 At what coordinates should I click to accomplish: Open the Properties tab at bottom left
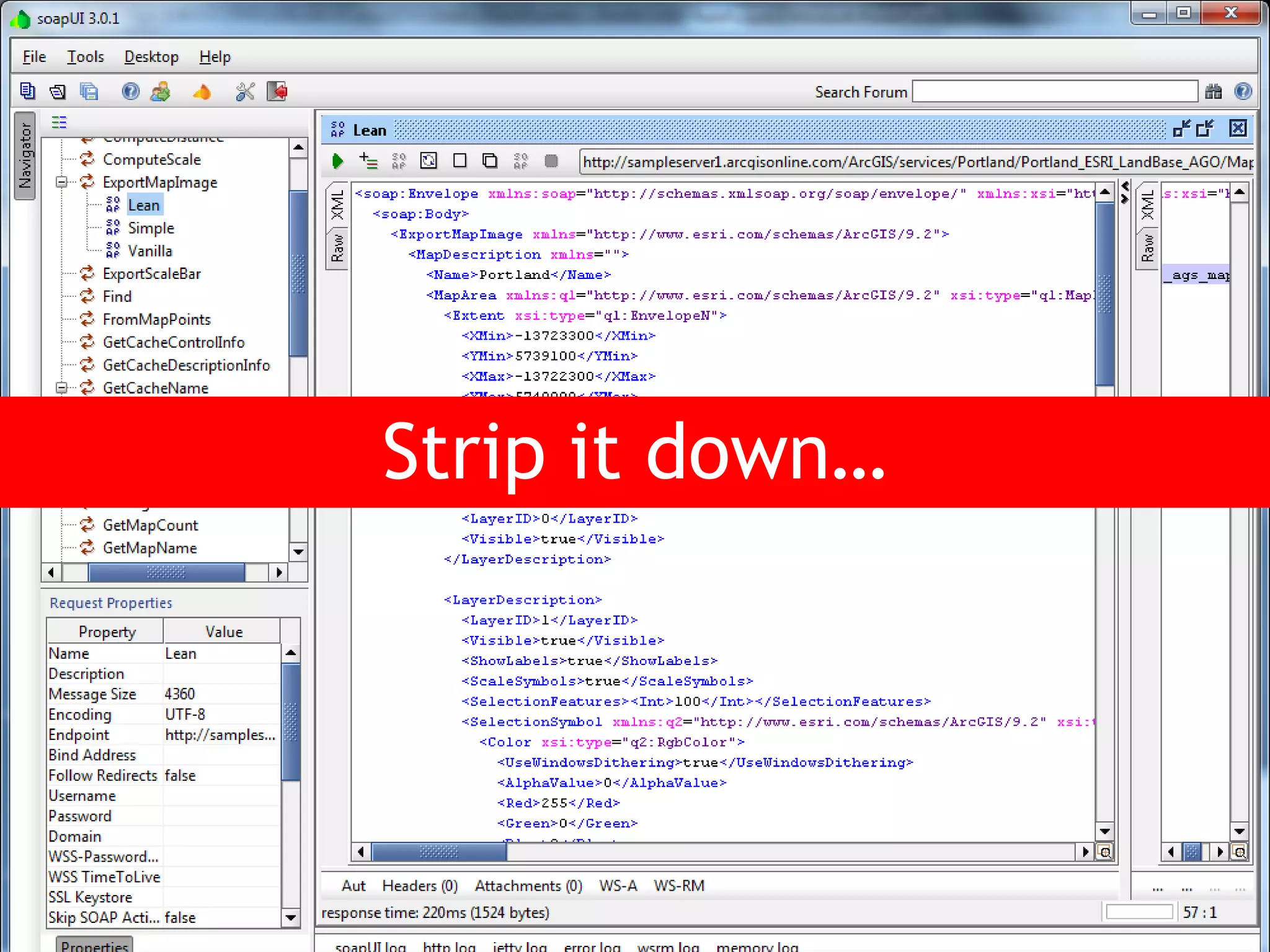pos(94,945)
